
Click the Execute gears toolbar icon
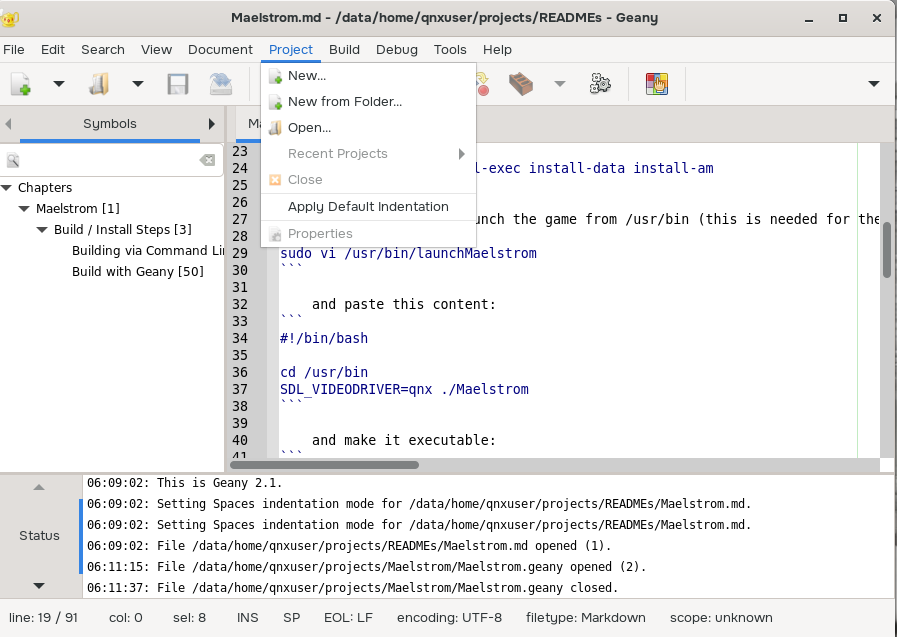click(x=600, y=84)
